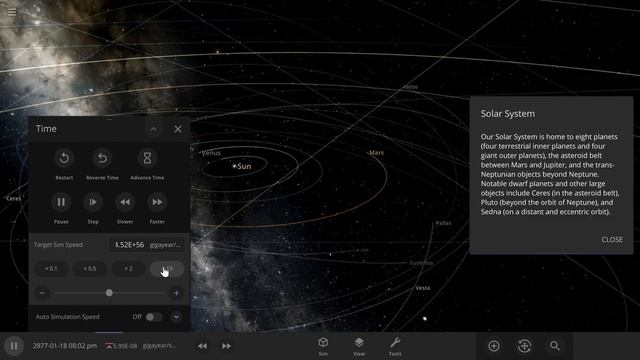Click the sim speed slider handle
640x360 pixels.
pos(109,293)
